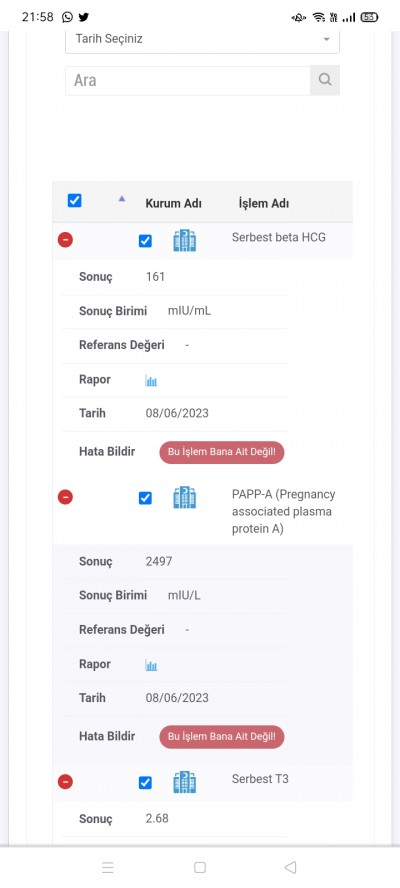Sort by the Kurum Adı column header

point(173,203)
